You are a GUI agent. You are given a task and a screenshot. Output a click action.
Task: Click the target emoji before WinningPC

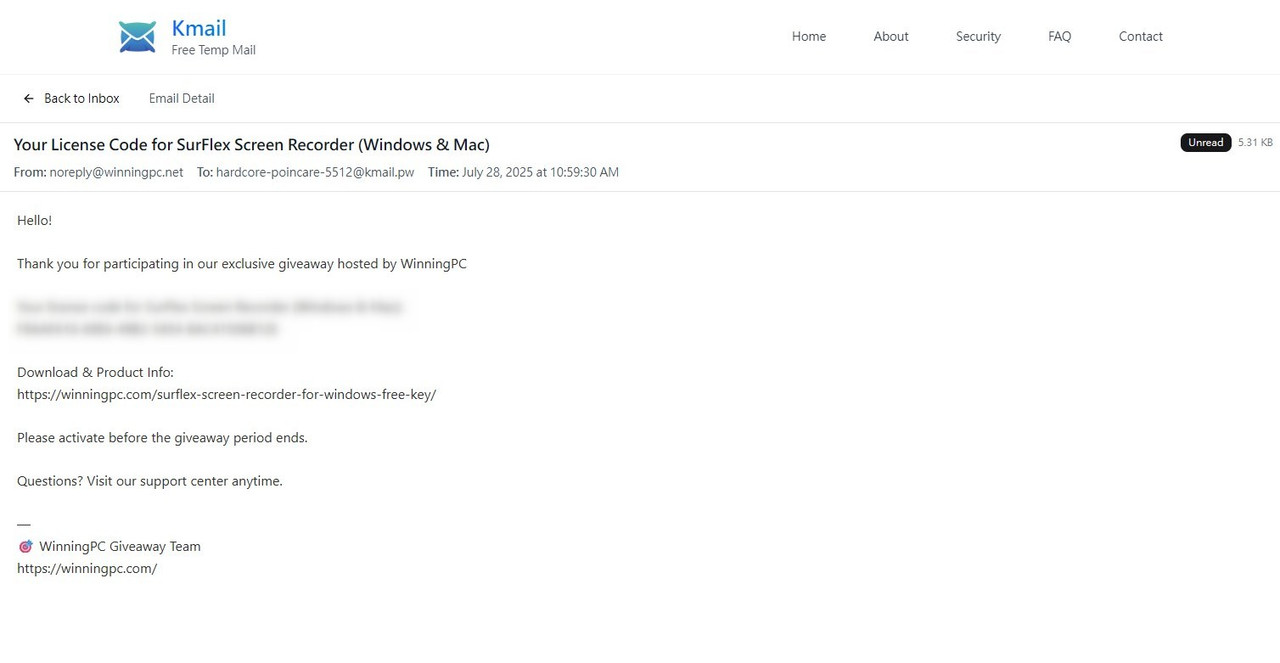[x=25, y=546]
